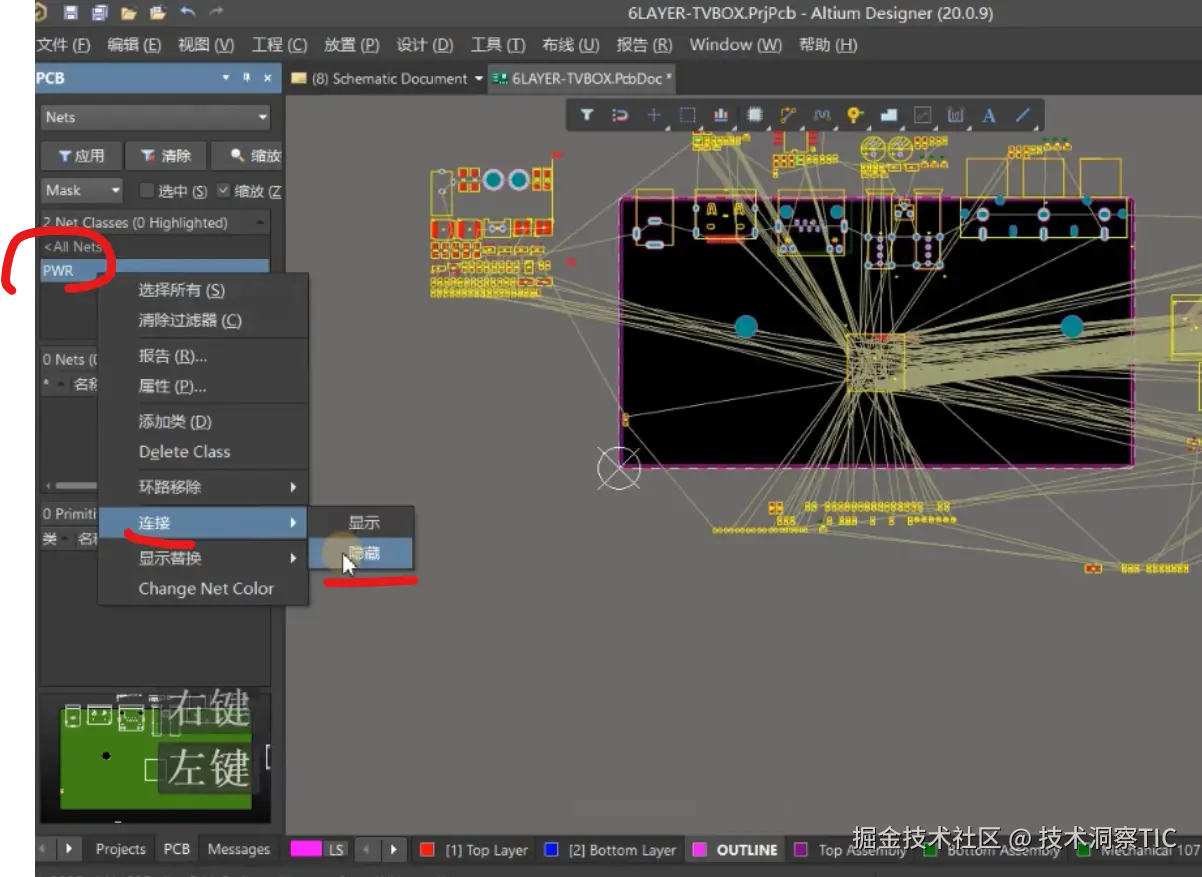Select the rectangle selection tool

pyautogui.click(x=687, y=115)
